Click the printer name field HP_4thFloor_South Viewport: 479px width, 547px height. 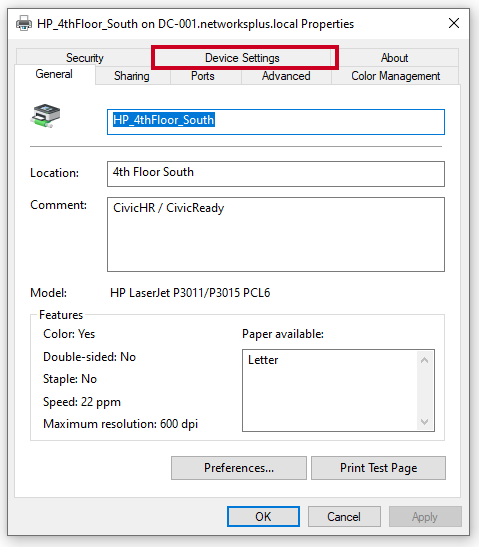276,122
